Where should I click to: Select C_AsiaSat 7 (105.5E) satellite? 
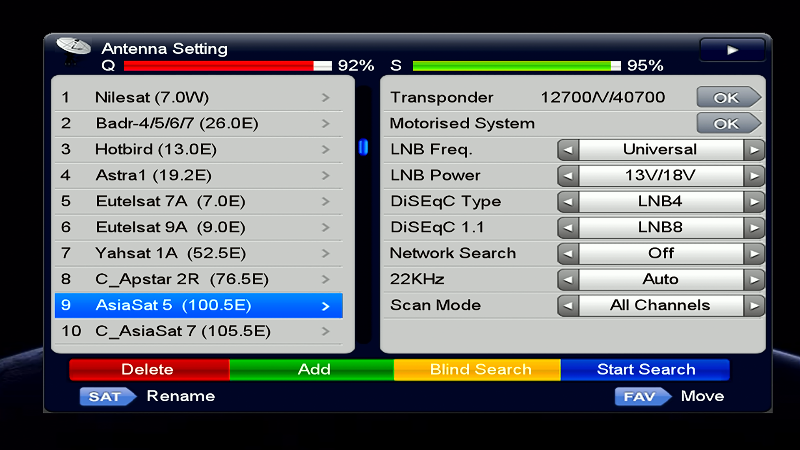pos(198,332)
